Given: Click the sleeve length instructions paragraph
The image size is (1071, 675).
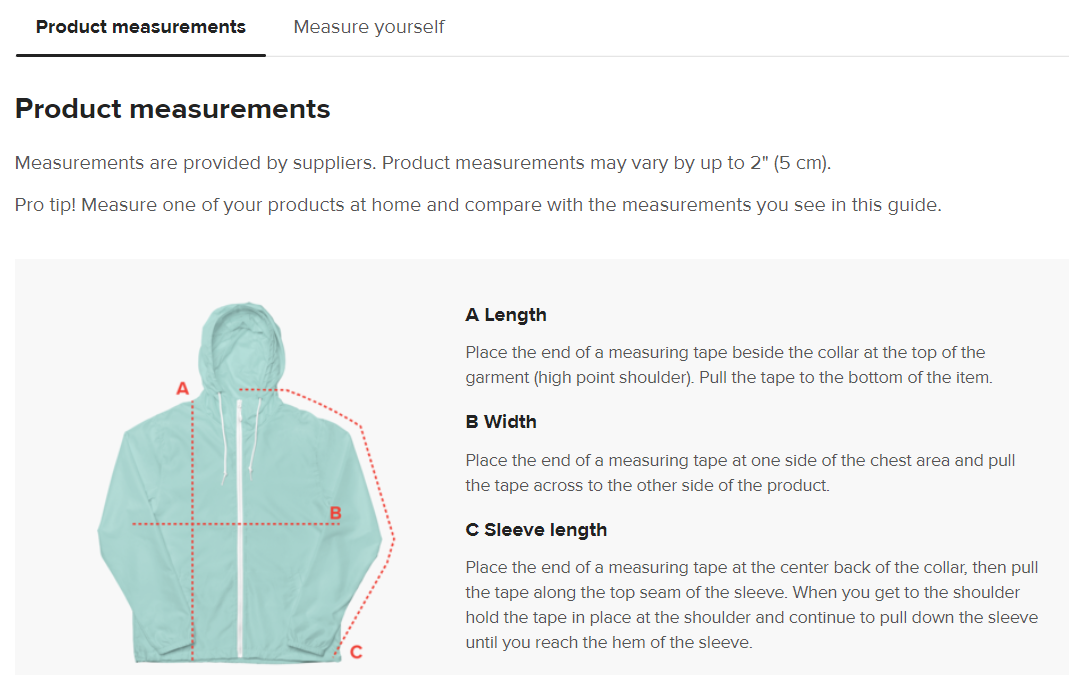Looking at the screenshot, I should pyautogui.click(x=751, y=604).
